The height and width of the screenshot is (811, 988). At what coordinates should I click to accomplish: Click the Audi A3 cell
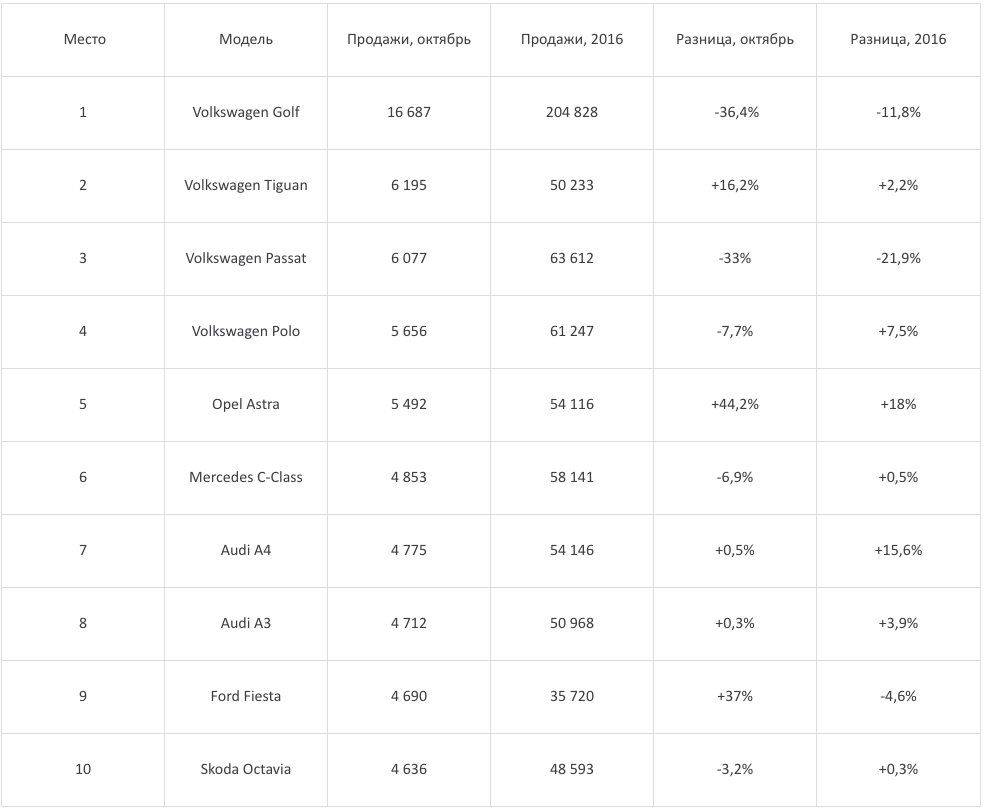[246, 623]
